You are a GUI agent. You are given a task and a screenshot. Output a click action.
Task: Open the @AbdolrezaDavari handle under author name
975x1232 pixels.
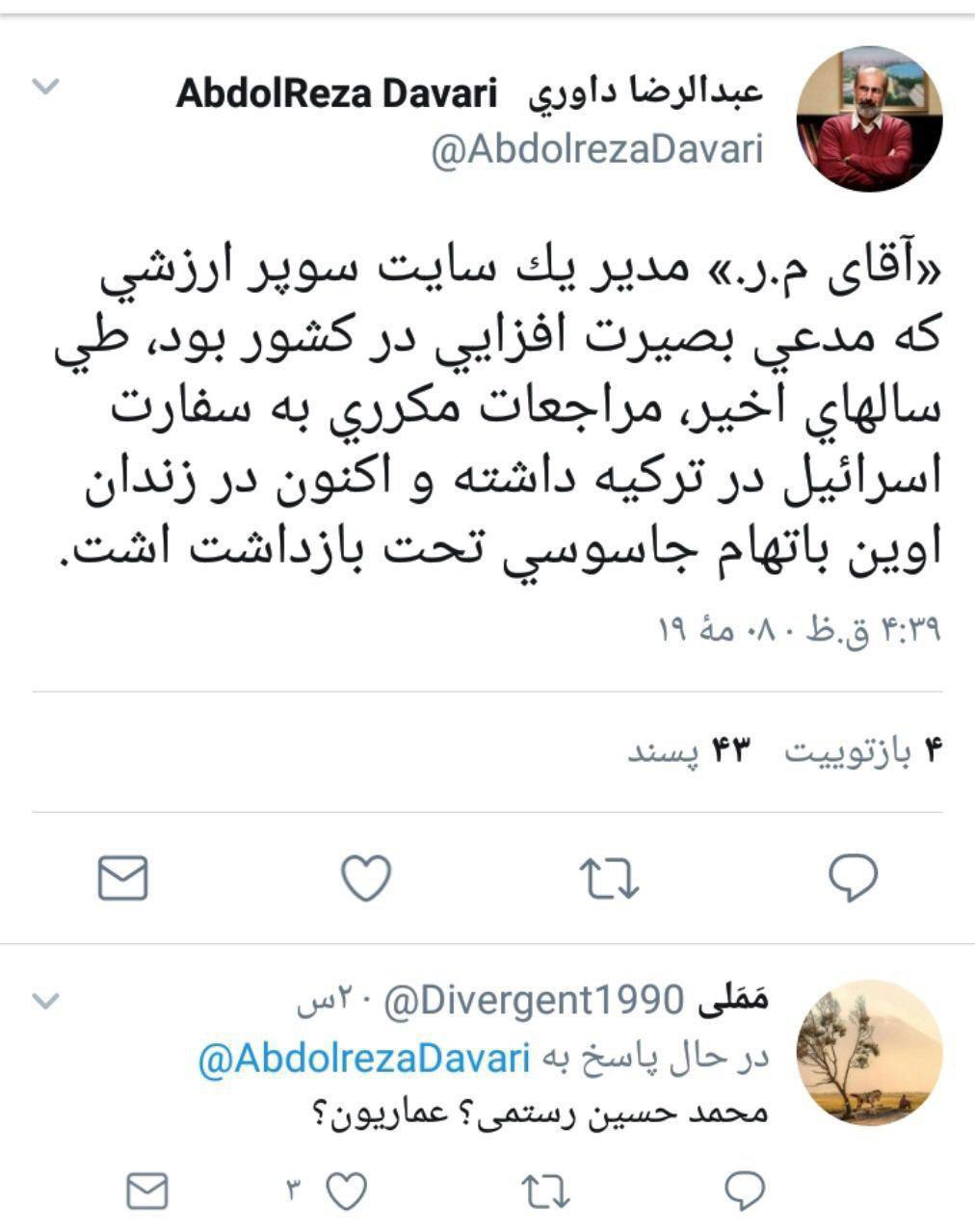tap(597, 149)
